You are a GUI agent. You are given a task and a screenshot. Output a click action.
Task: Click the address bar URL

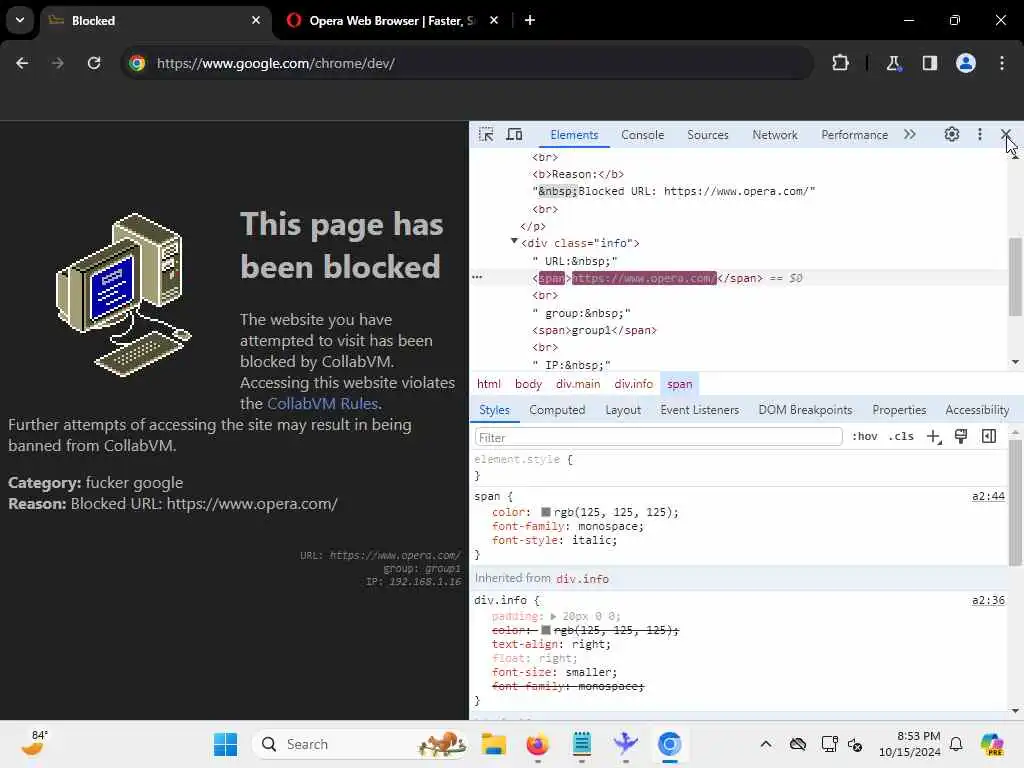[x=276, y=63]
